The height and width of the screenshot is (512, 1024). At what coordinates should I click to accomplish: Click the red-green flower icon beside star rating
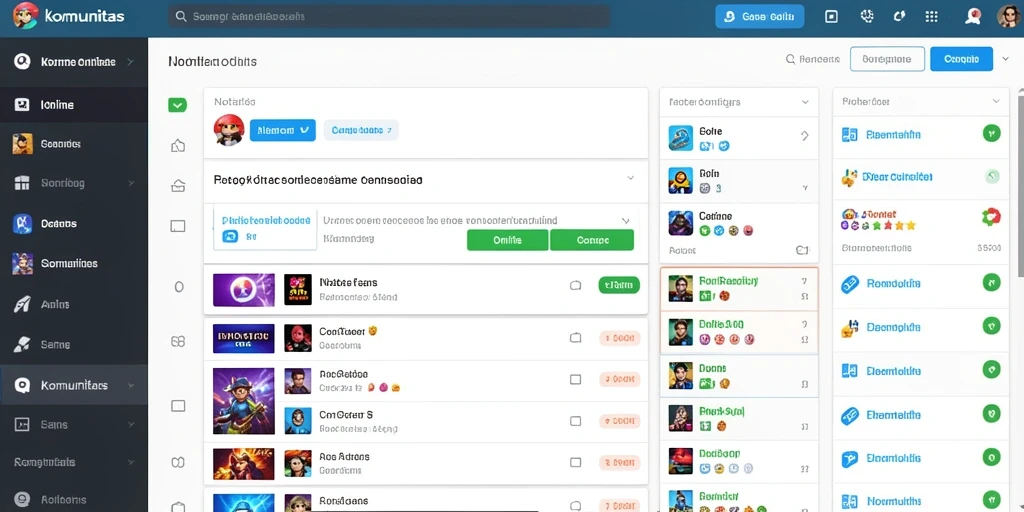991,217
